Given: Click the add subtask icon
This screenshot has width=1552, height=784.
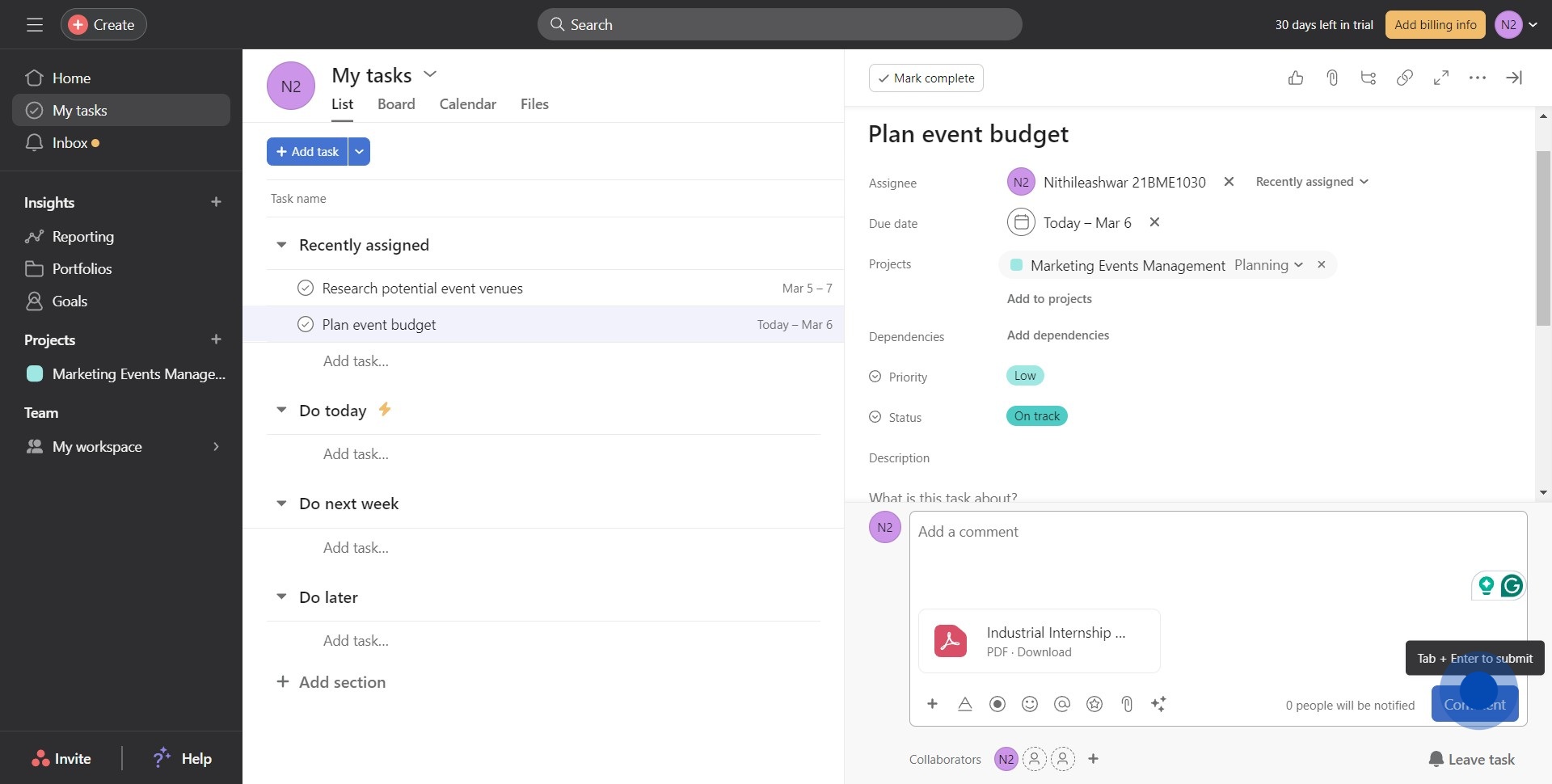Looking at the screenshot, I should (x=1369, y=78).
